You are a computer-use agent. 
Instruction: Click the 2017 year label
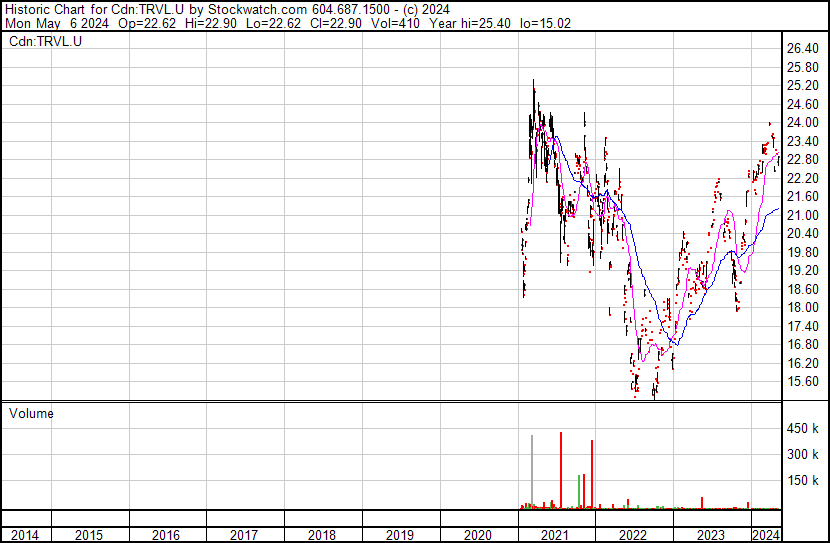(x=244, y=535)
